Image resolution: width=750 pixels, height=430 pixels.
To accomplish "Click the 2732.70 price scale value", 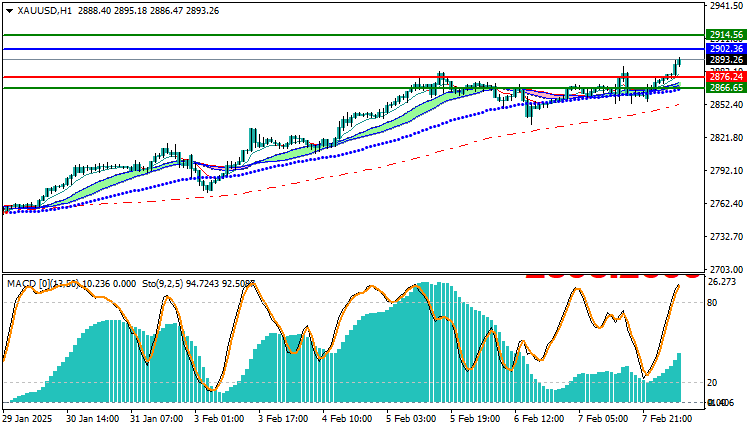I will [x=726, y=237].
